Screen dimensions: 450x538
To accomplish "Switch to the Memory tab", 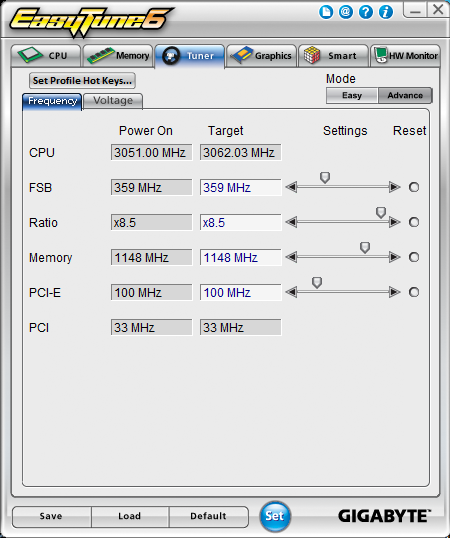I will coord(118,56).
